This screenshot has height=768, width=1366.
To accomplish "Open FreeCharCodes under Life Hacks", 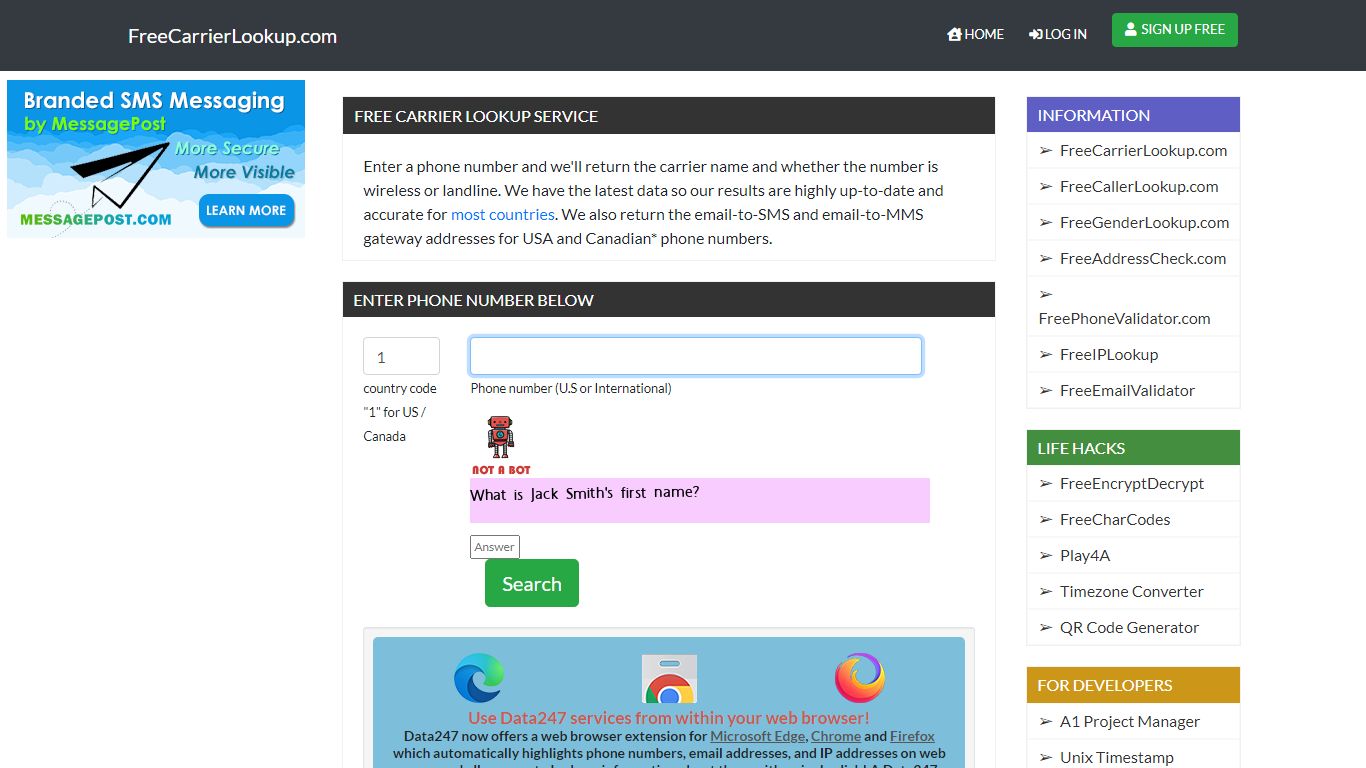I will [x=1115, y=520].
